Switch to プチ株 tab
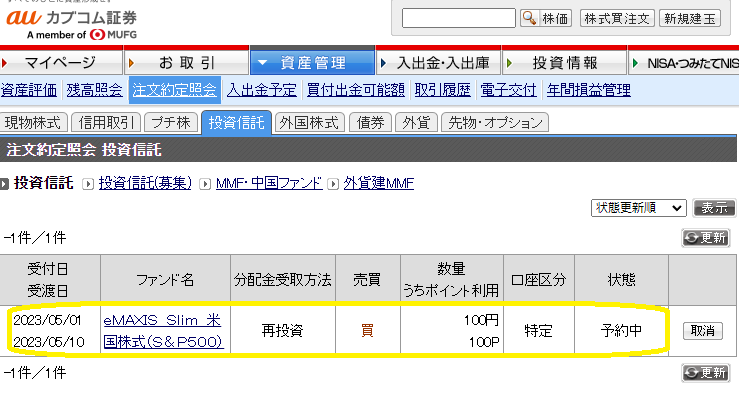Viewport: 739px width, 397px height. [x=171, y=123]
